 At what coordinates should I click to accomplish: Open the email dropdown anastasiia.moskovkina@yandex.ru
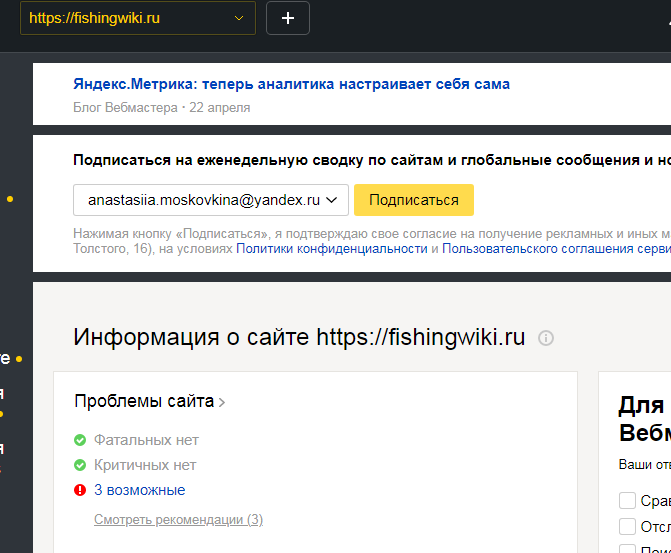[x=211, y=200]
